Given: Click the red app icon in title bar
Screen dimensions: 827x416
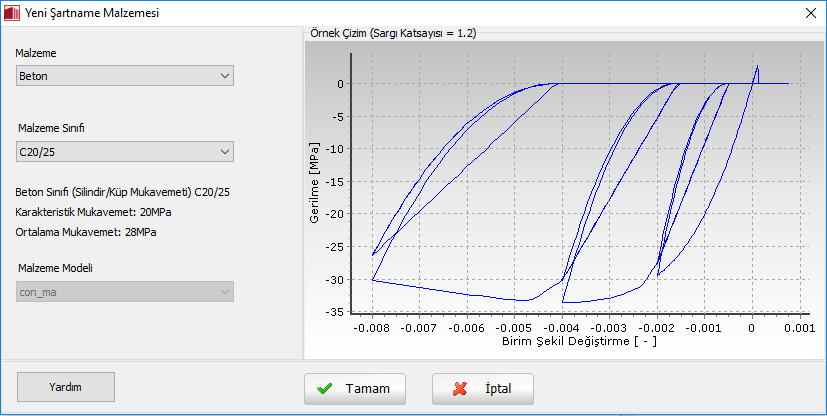Looking at the screenshot, I should [12, 13].
